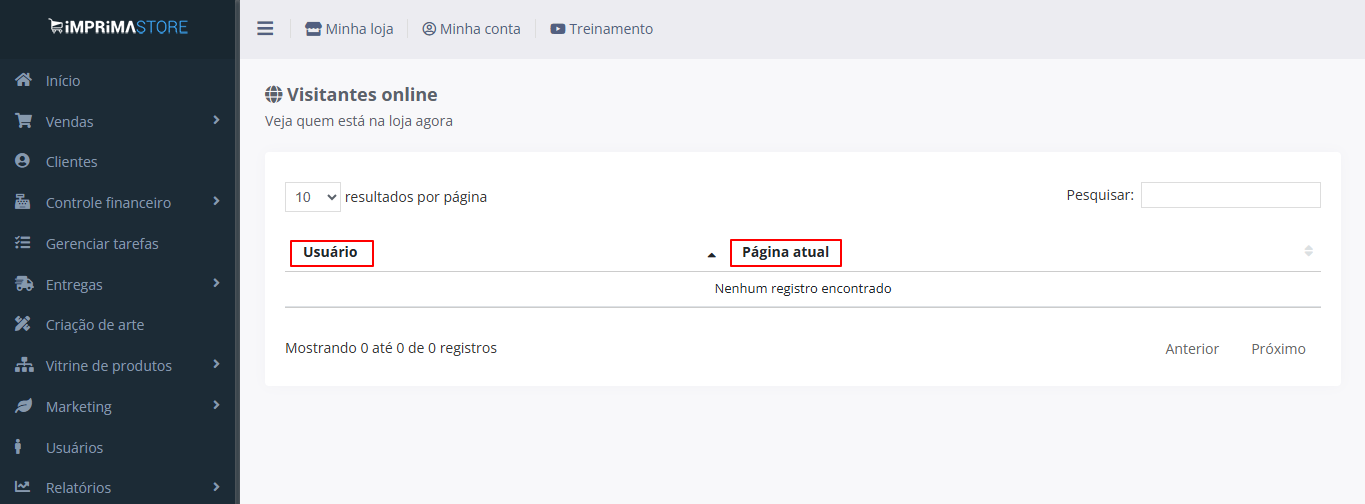Open the results per page dropdown
The image size is (1365, 504).
pyautogui.click(x=313, y=197)
